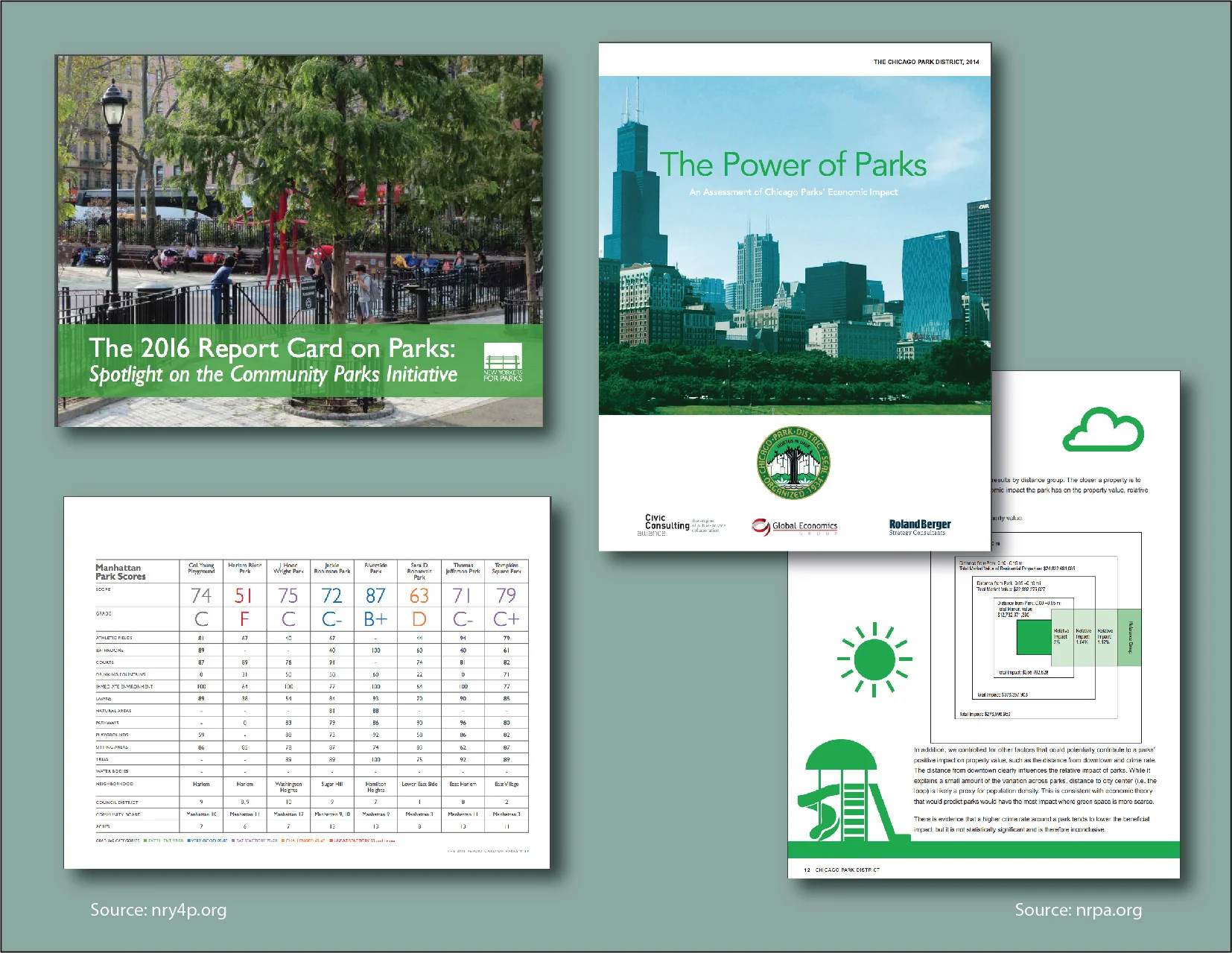The width and height of the screenshot is (1232, 953).
Task: Click the score '74' cell
Action: click(201, 595)
